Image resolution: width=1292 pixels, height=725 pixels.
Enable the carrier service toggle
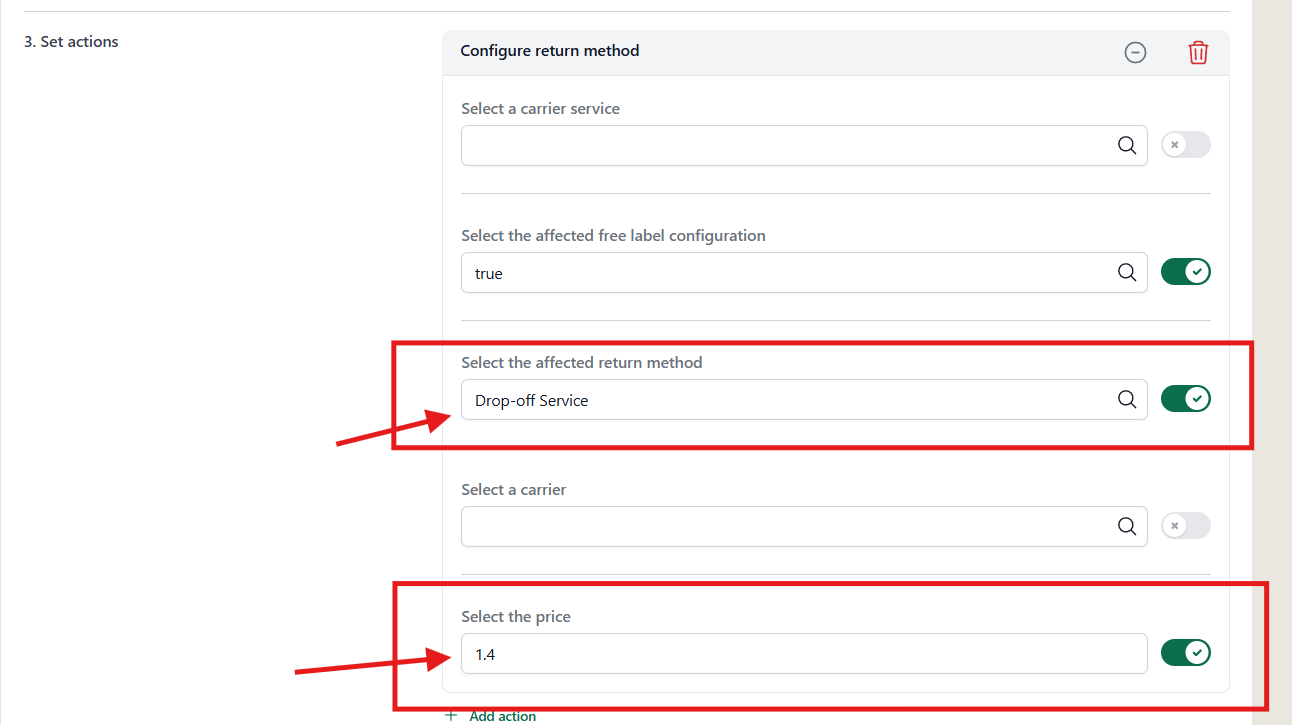[x=1186, y=145]
